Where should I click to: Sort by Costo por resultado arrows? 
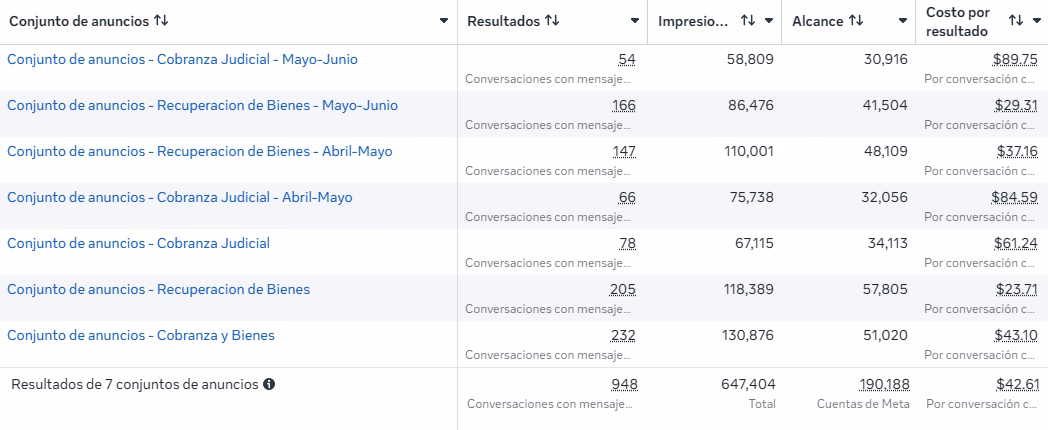click(x=1016, y=21)
